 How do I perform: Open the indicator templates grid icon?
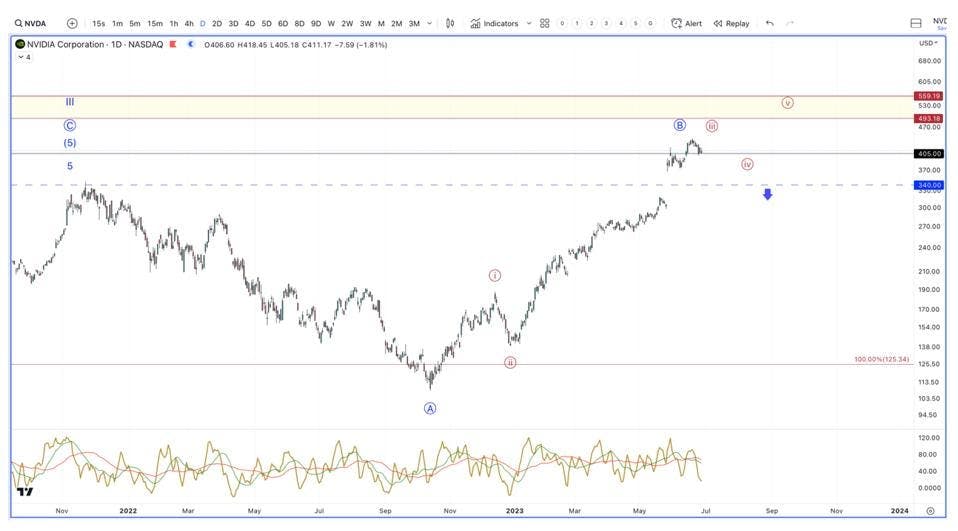pyautogui.click(x=545, y=23)
